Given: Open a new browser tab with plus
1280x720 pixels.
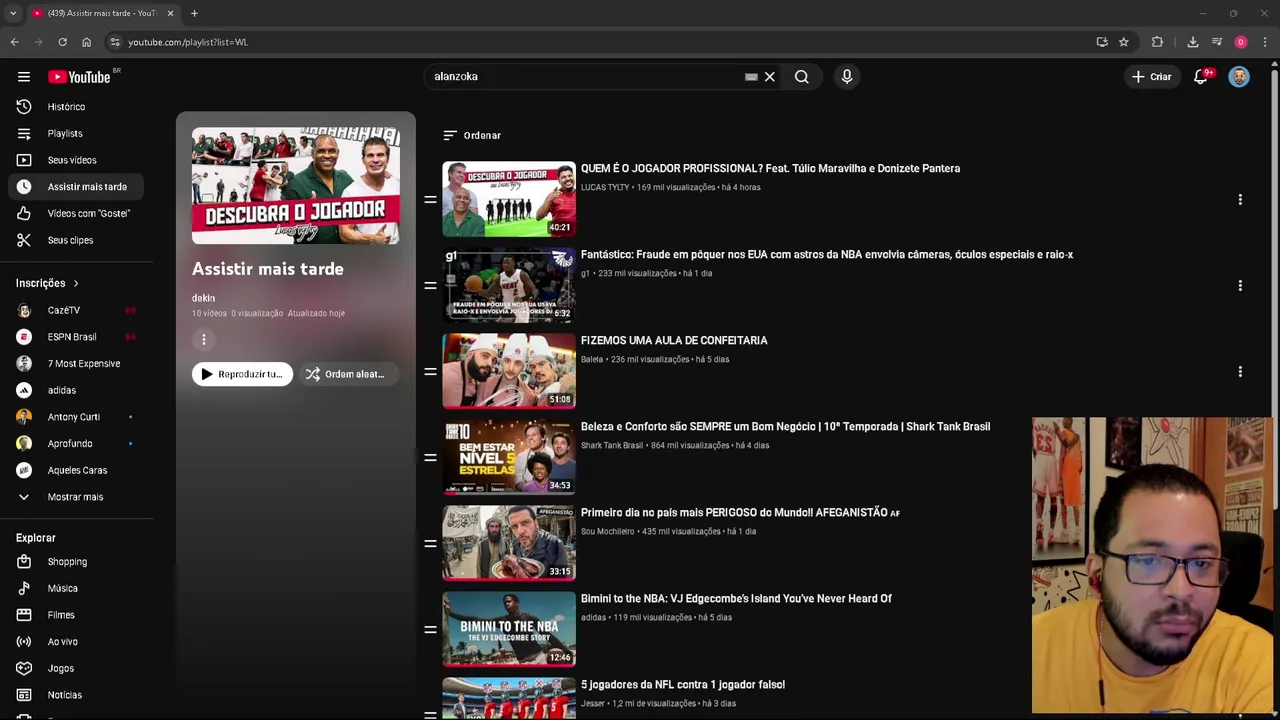Looking at the screenshot, I should click(194, 13).
